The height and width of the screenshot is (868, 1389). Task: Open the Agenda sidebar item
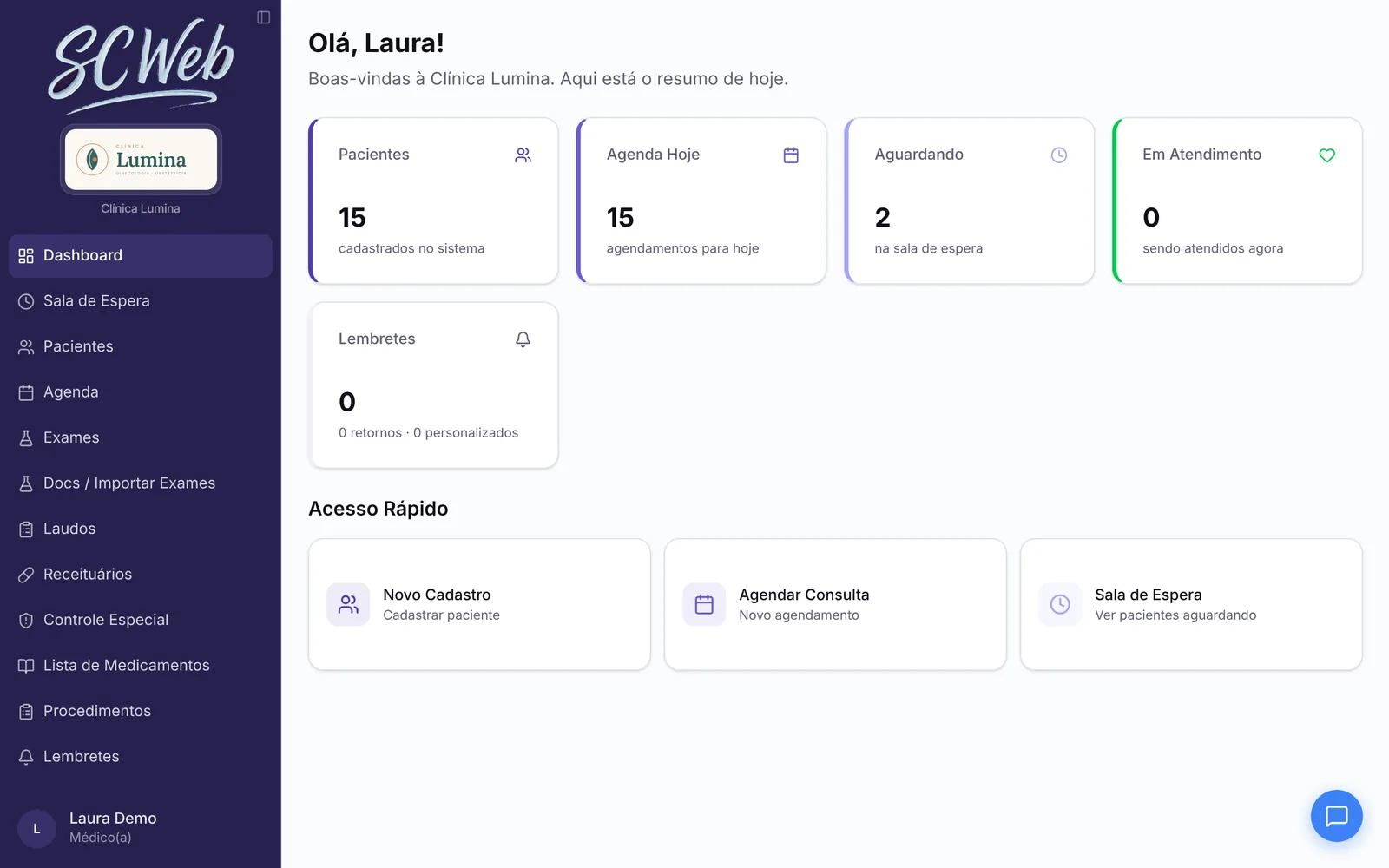pyautogui.click(x=141, y=392)
